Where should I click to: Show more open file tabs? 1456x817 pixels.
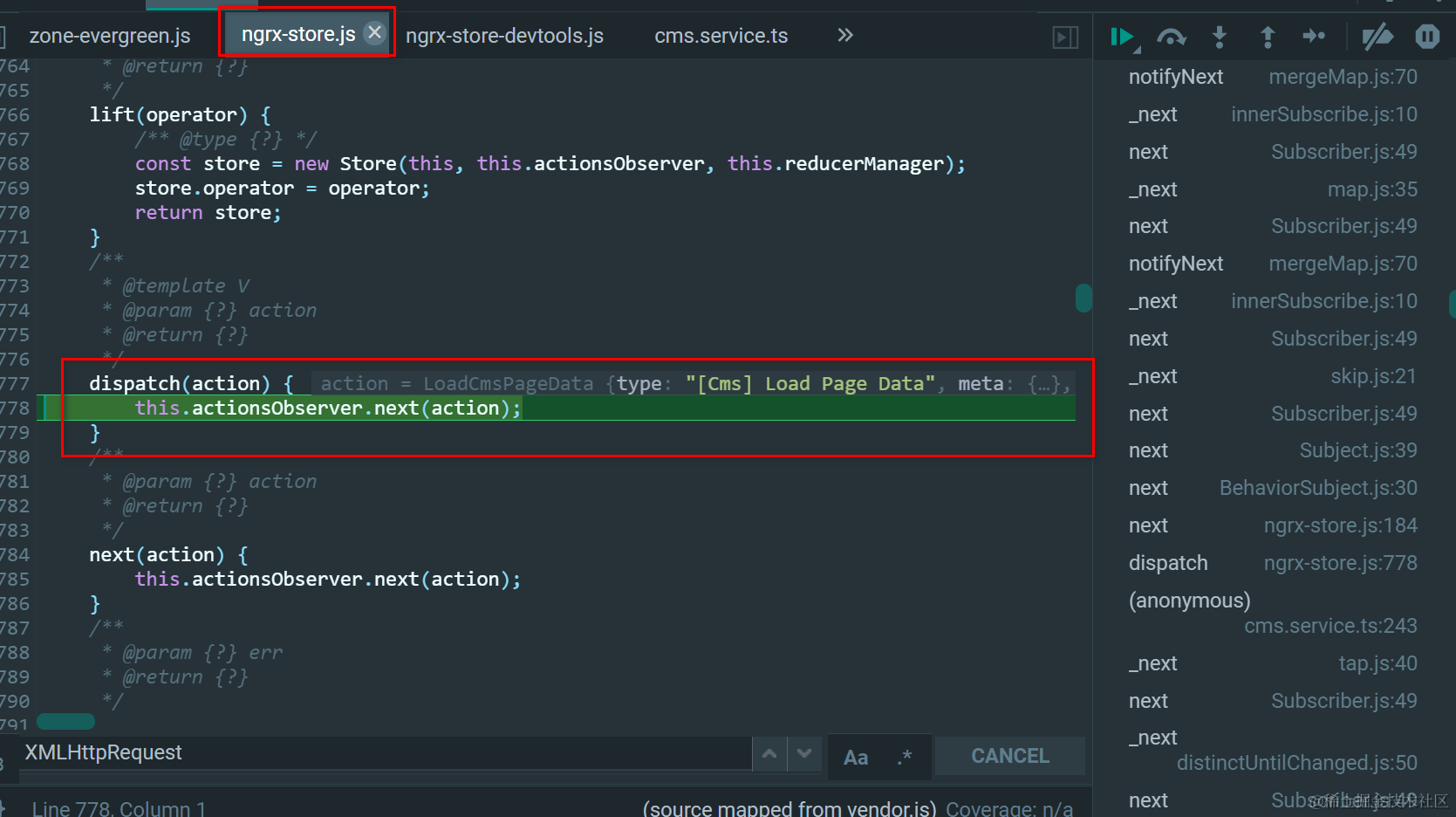coord(844,36)
